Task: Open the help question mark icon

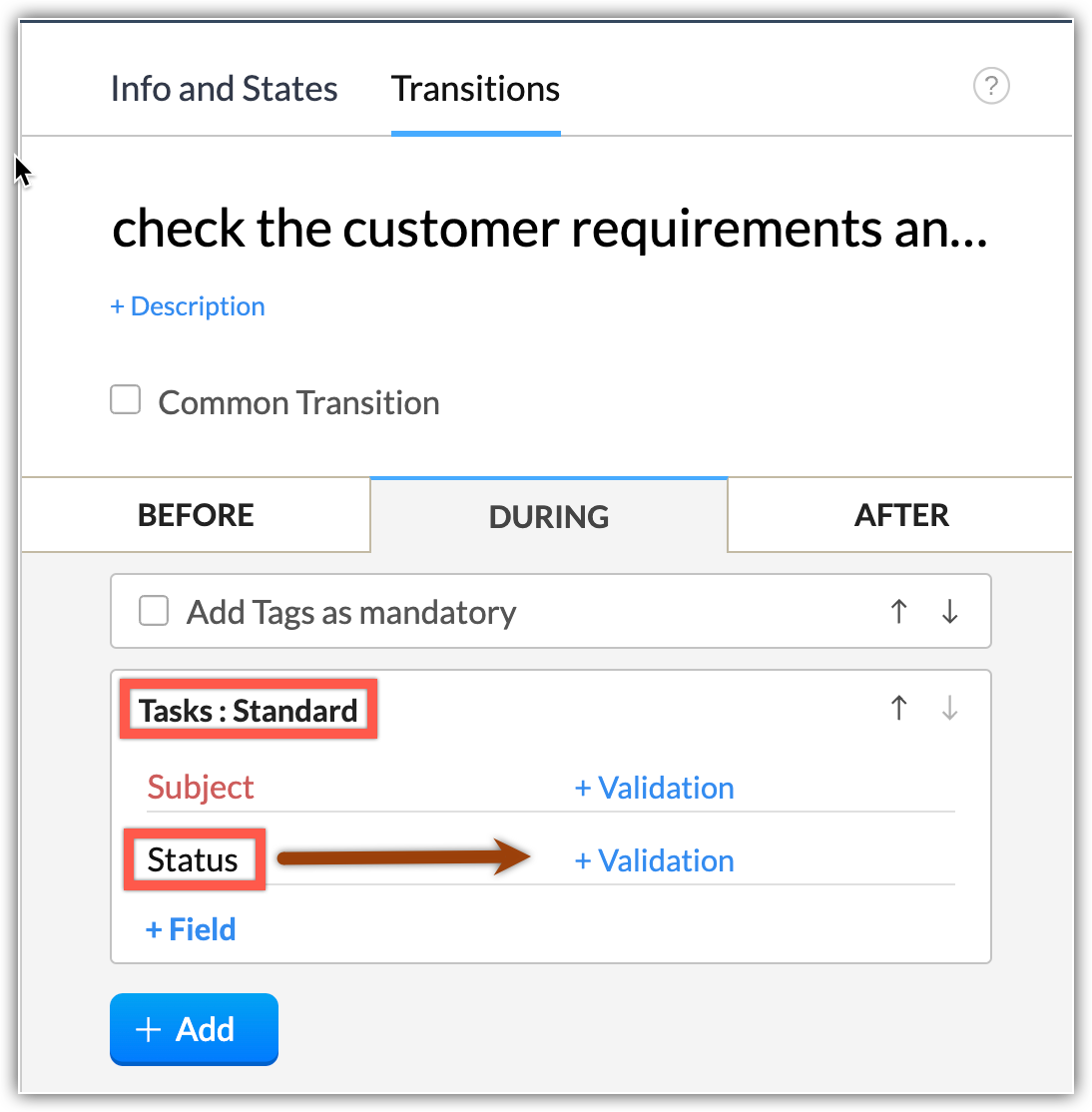Action: [x=991, y=86]
